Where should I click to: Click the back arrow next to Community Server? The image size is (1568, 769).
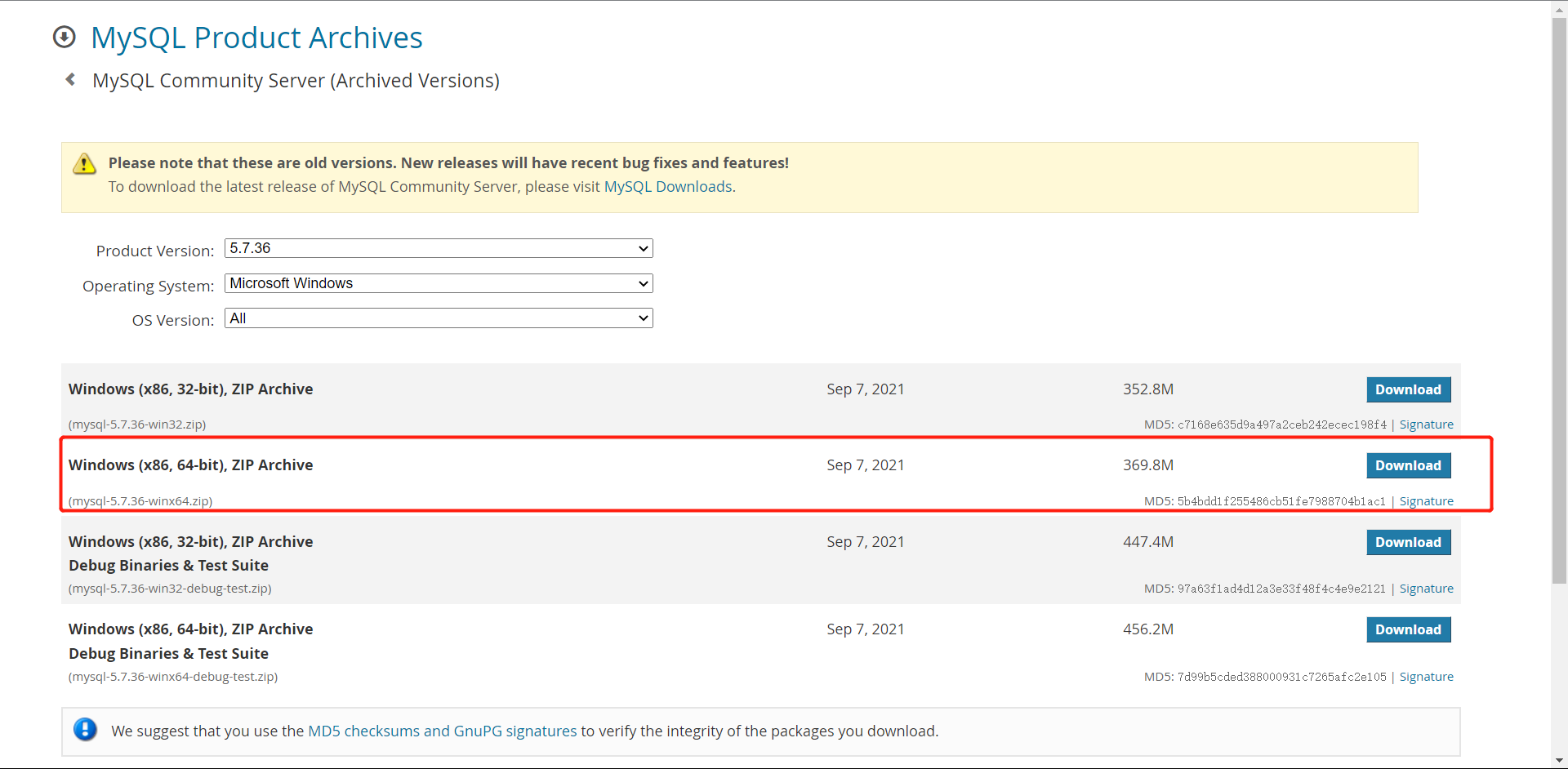pos(71,79)
